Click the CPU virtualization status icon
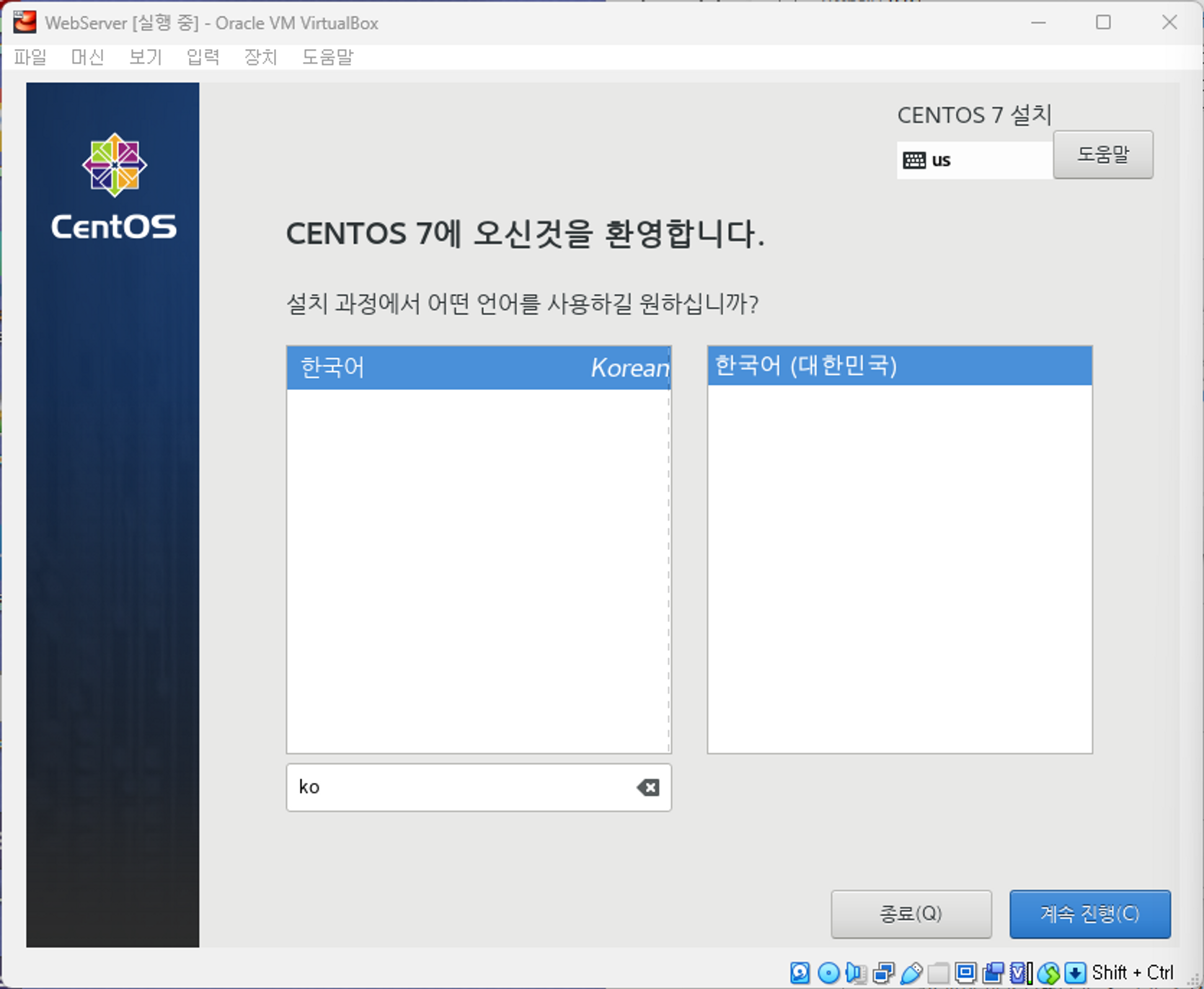The width and height of the screenshot is (1204, 989). tap(1021, 972)
